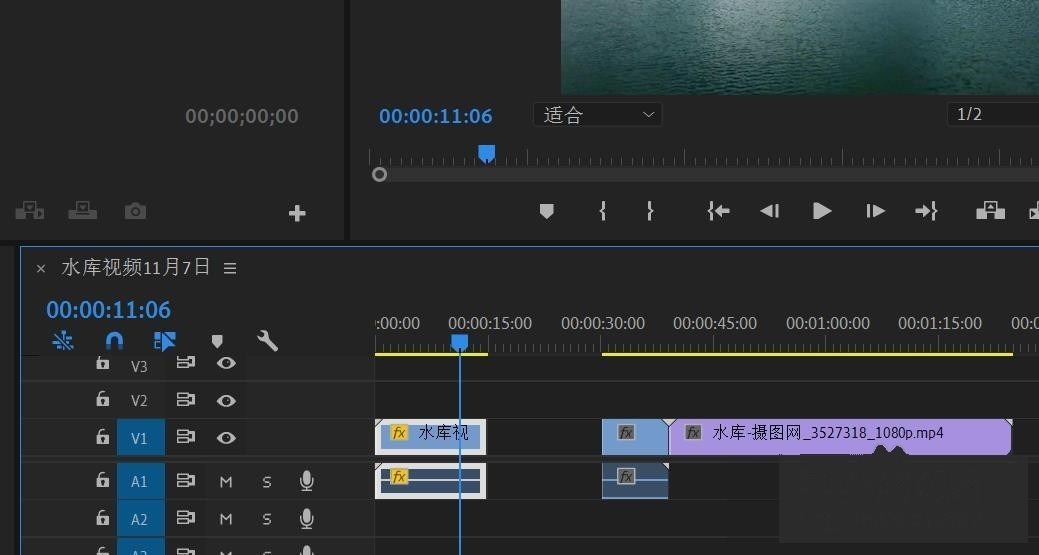Hide track V1 output with eye icon
Image resolution: width=1039 pixels, height=555 pixels.
coord(226,438)
